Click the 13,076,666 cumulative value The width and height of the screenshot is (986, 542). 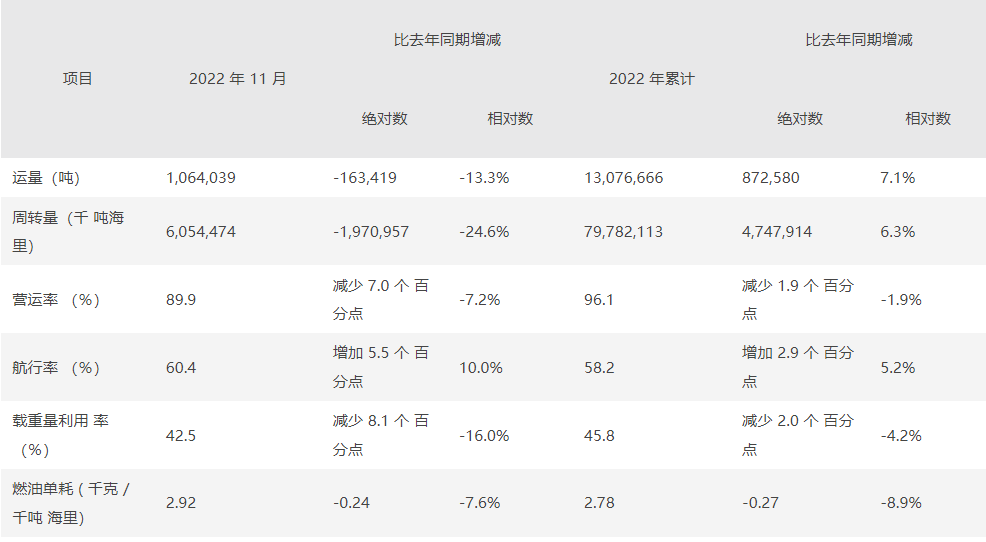624,178
